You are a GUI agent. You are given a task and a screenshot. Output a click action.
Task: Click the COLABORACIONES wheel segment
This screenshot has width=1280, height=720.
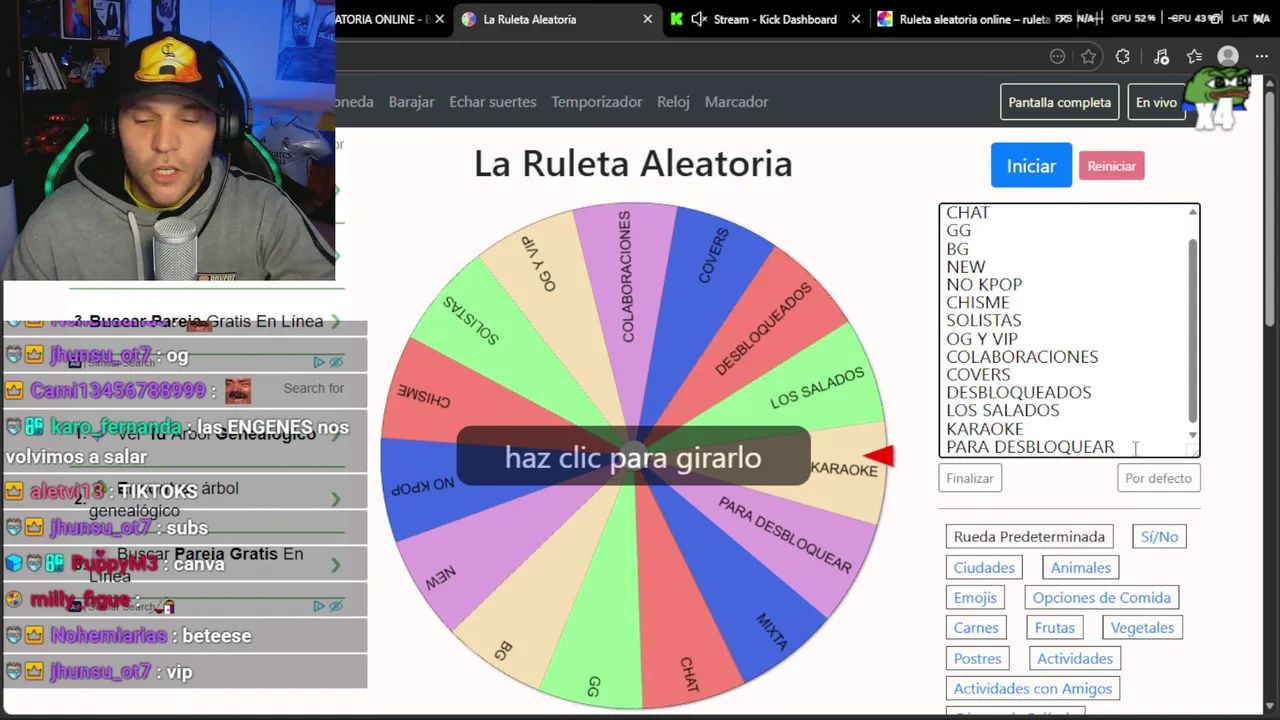(x=625, y=276)
